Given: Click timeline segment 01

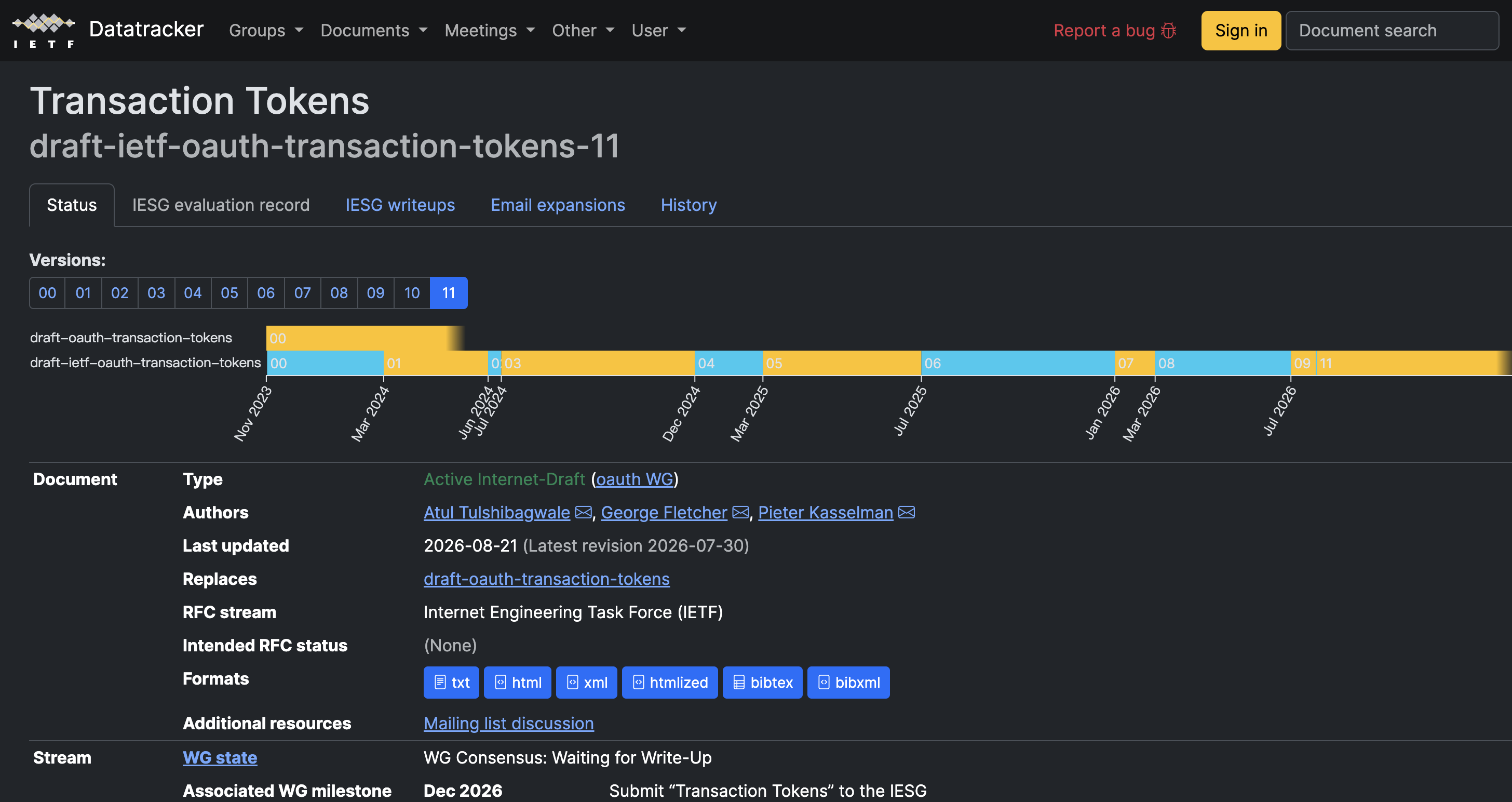Looking at the screenshot, I should pyautogui.click(x=436, y=364).
